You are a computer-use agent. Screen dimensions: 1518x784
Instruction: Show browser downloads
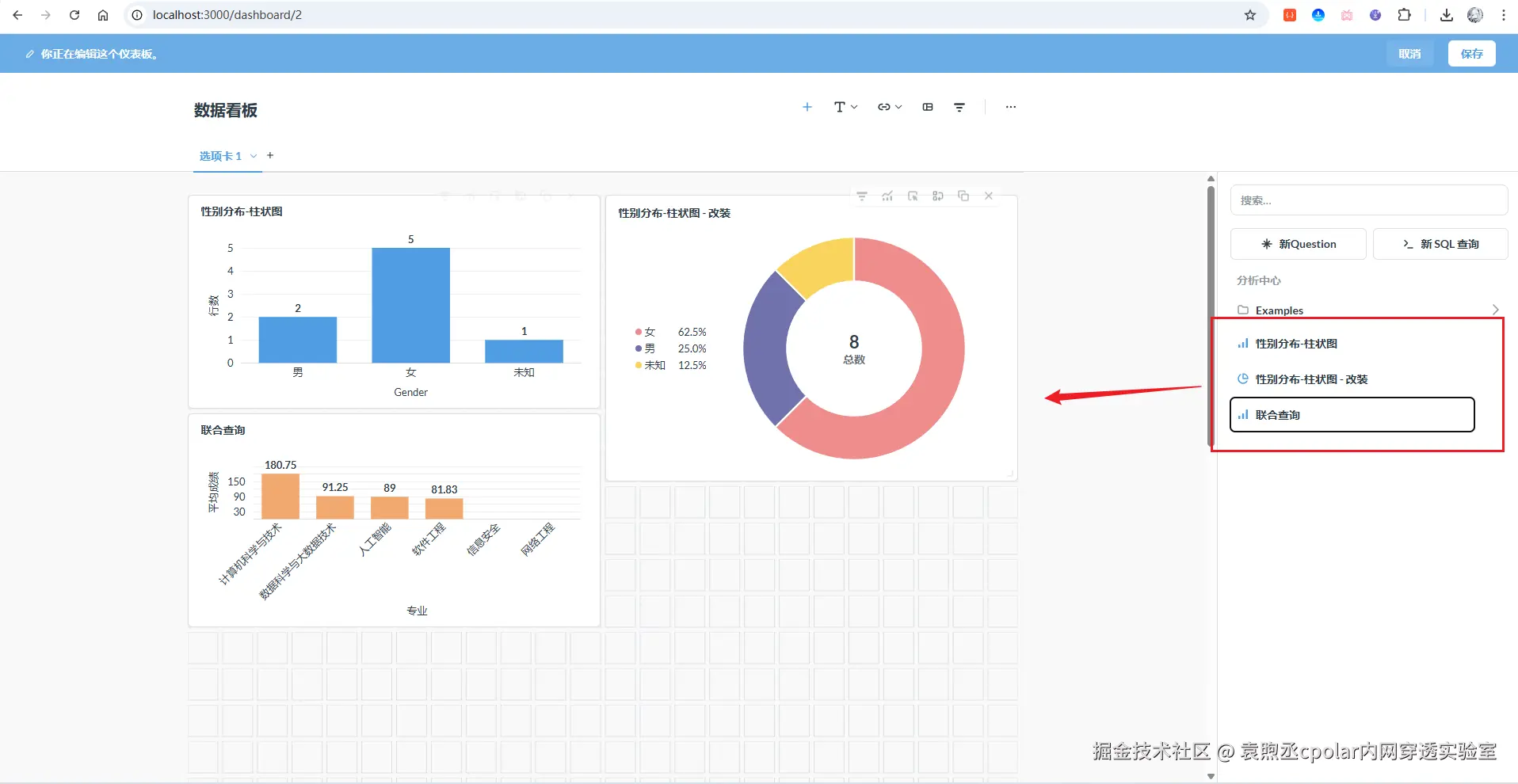(x=1447, y=15)
